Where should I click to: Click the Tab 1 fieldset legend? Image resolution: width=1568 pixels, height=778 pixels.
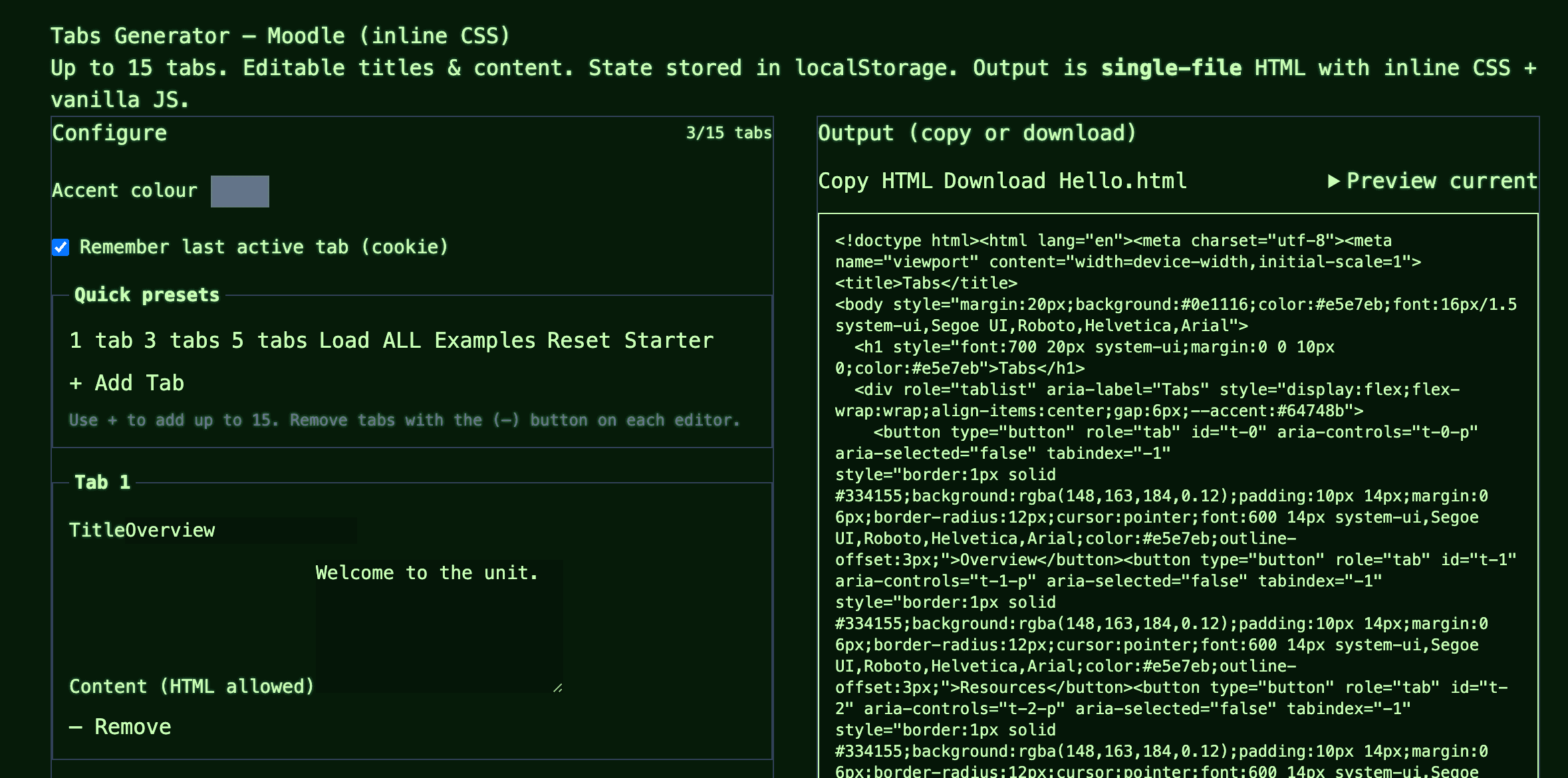(x=102, y=482)
